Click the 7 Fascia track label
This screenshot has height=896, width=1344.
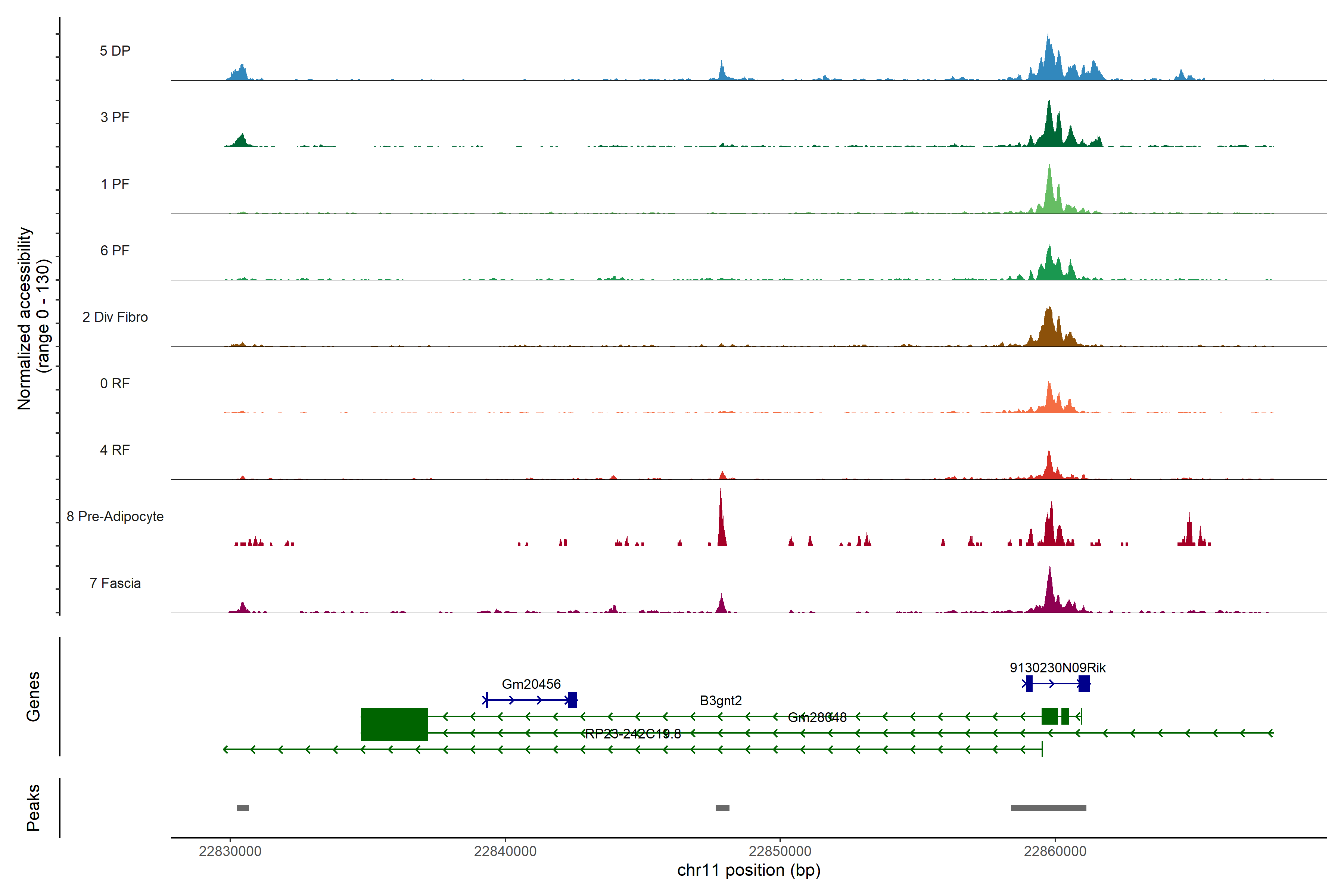pos(115,583)
